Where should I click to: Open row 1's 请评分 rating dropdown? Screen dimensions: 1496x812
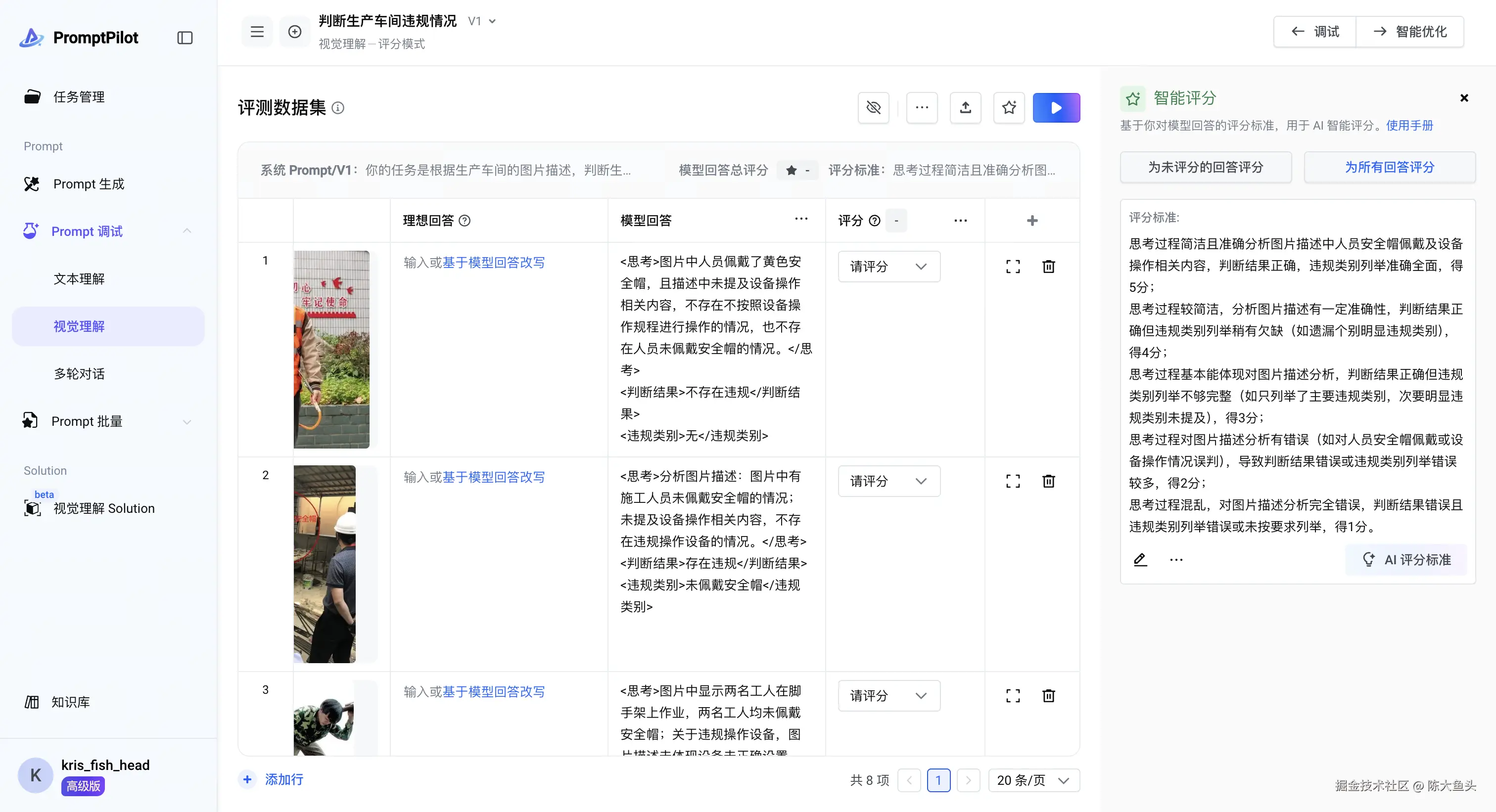pos(888,267)
